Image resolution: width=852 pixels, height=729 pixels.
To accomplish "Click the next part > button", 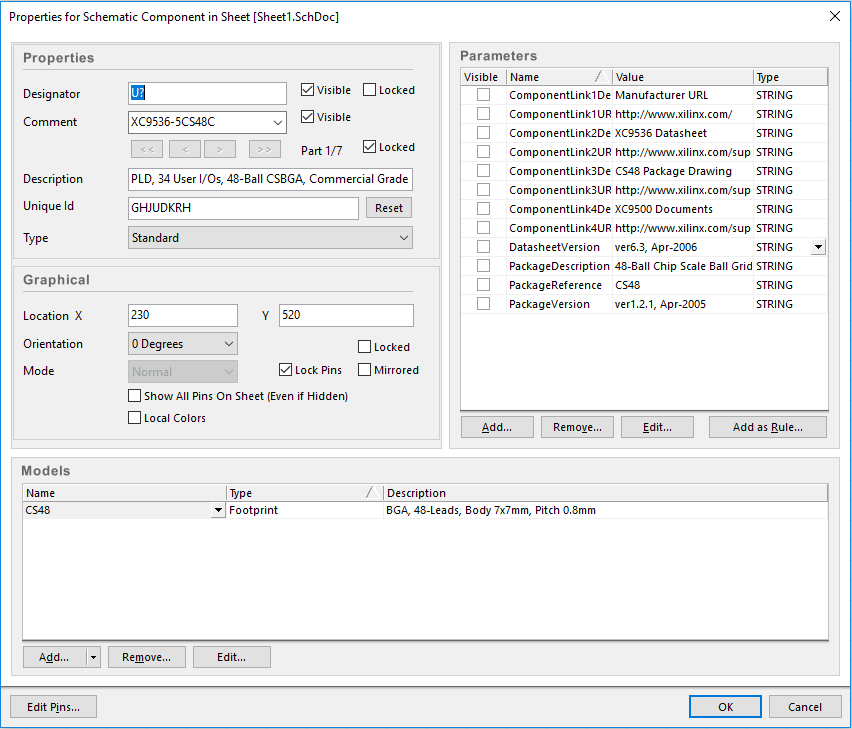I will click(219, 149).
